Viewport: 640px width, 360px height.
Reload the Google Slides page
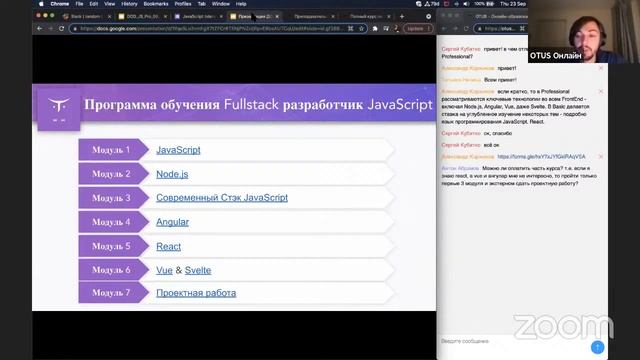pyautogui.click(x=62, y=29)
